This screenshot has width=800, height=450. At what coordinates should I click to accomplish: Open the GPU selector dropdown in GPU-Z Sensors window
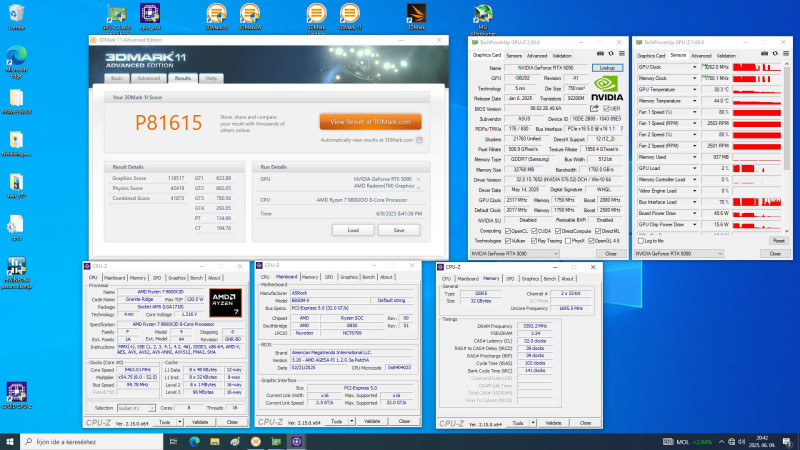679,254
